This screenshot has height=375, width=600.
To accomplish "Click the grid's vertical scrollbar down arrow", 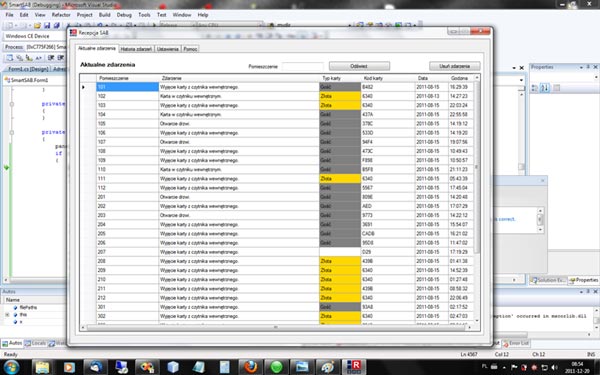I will pos(477,320).
